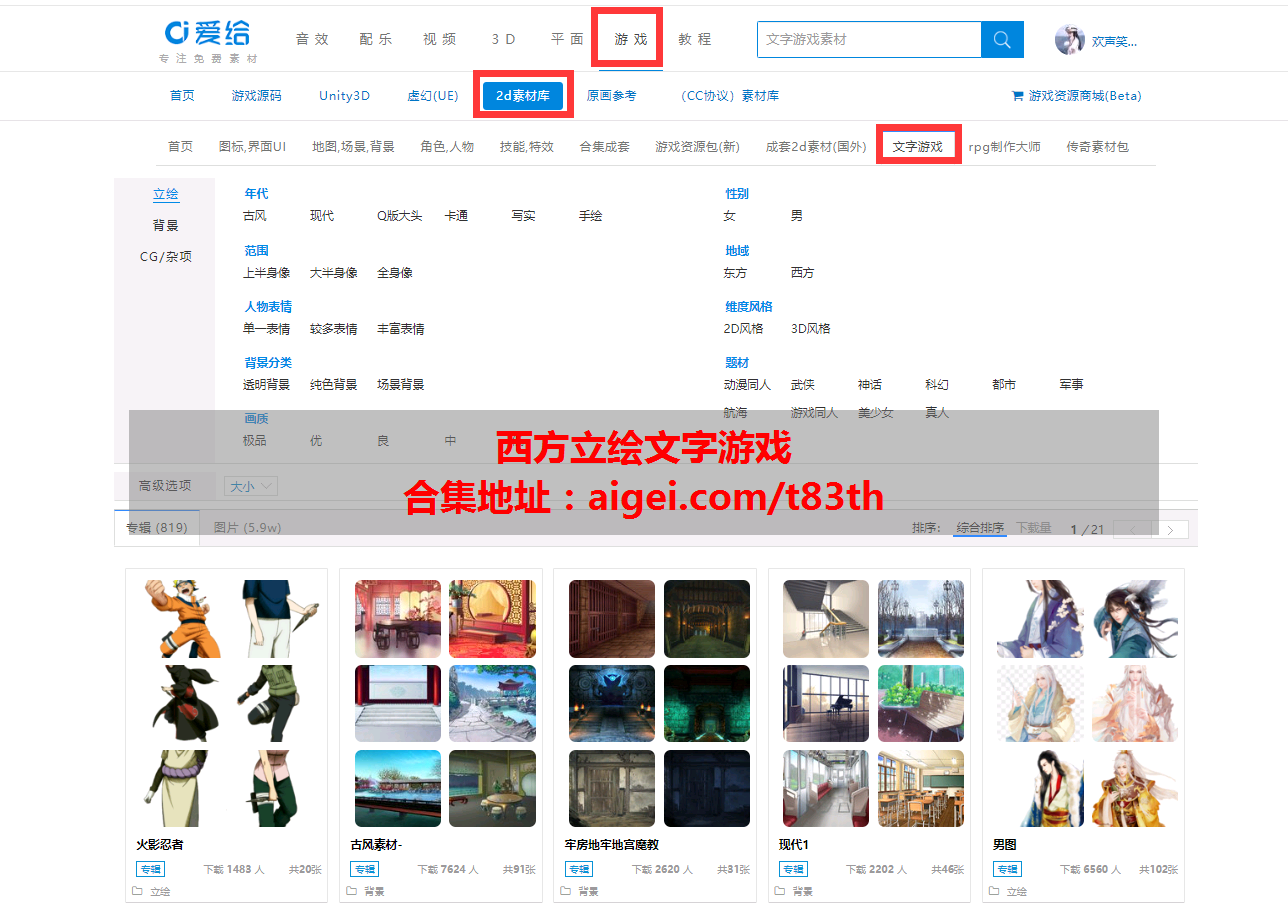Focus the 文字游戏素材 search input field
This screenshot has height=912, width=1288.
pos(869,39)
